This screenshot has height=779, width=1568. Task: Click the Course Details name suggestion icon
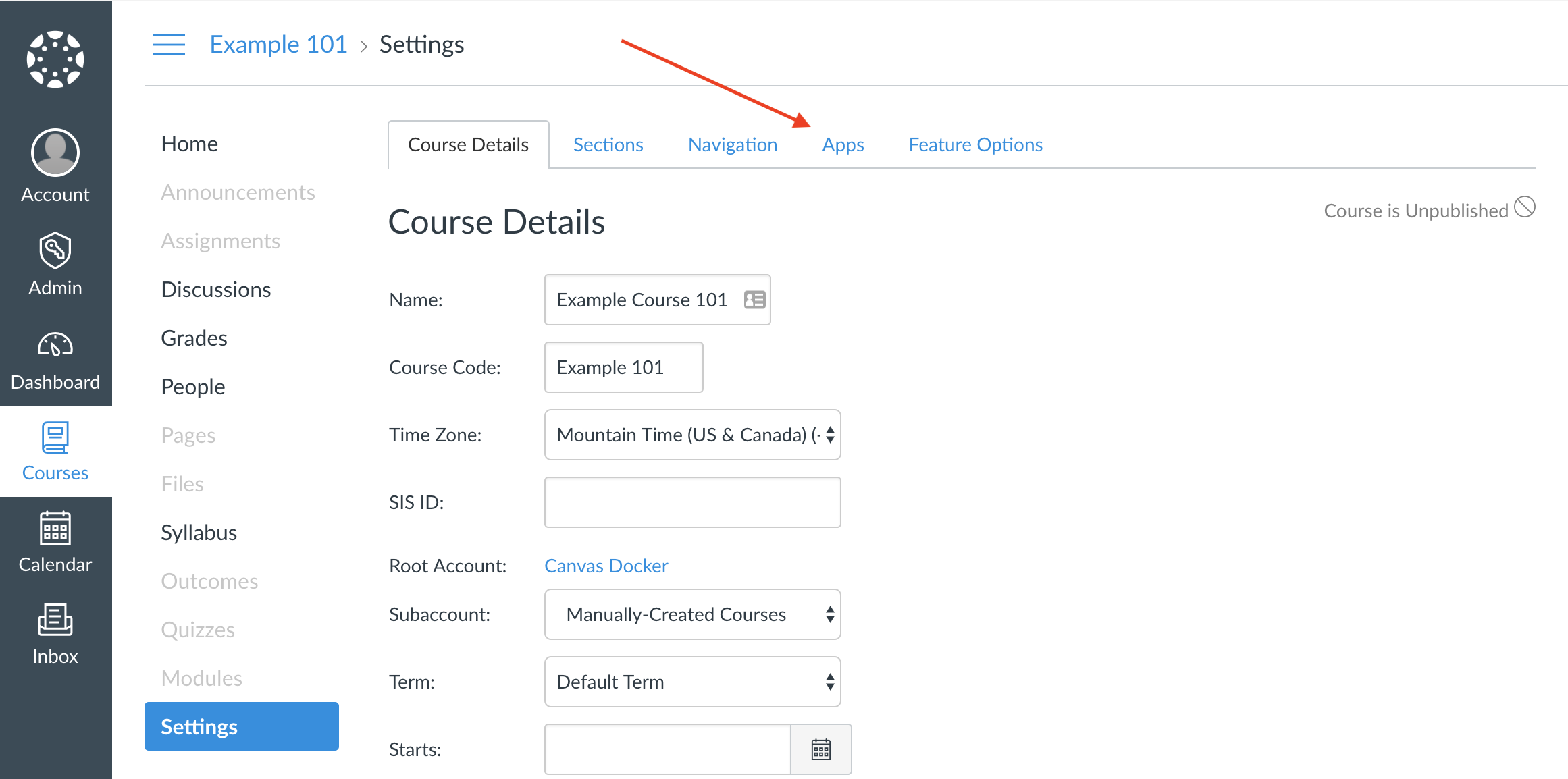756,299
